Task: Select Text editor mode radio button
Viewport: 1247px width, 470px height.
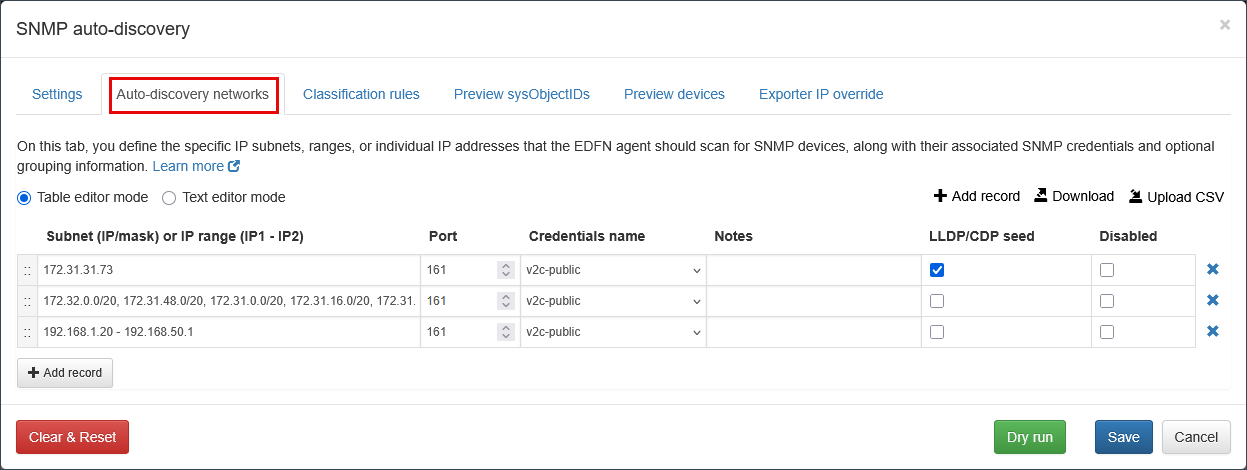Action: click(169, 197)
